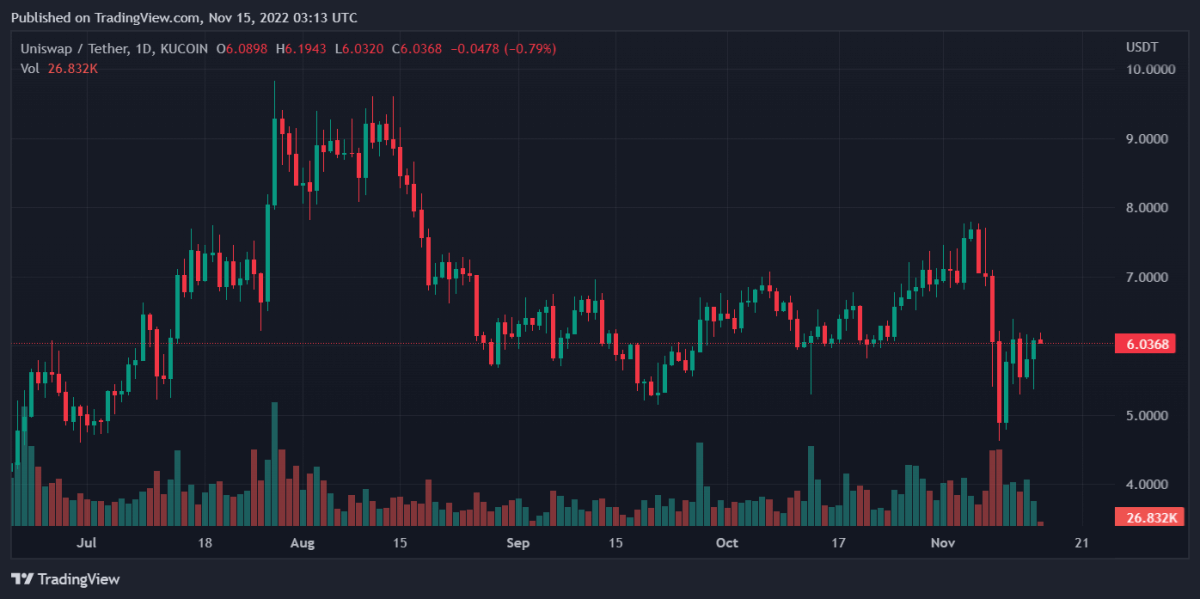Select the Aug marker on time axis
Viewport: 1200px width, 599px height.
pyautogui.click(x=302, y=543)
